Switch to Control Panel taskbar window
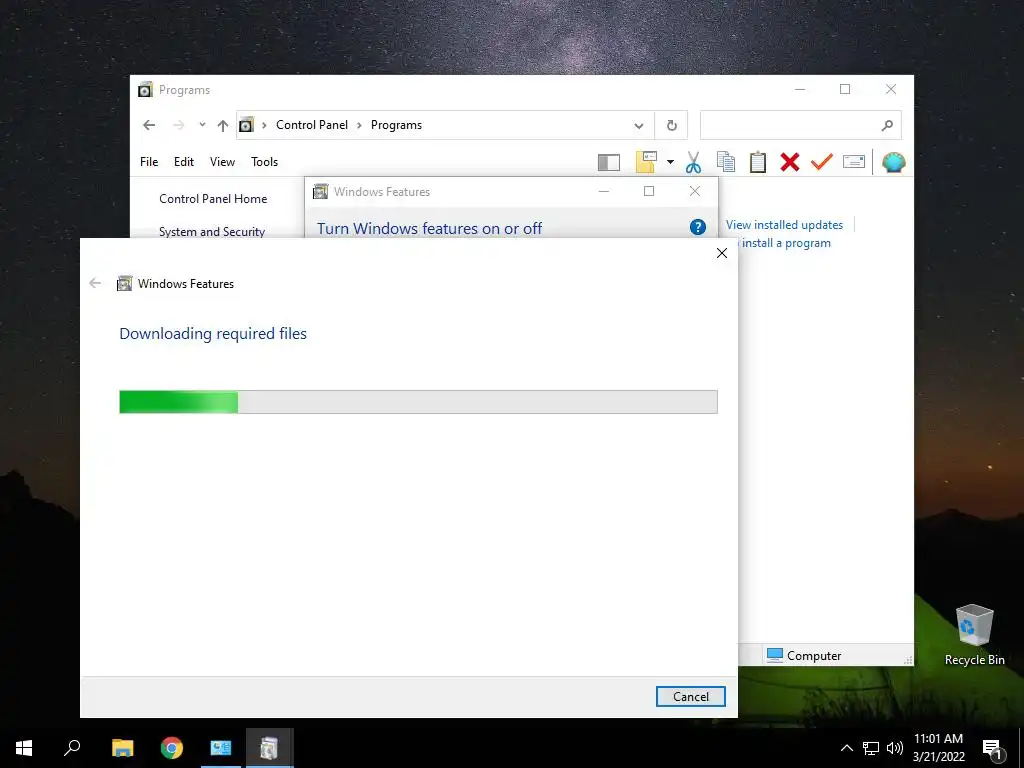 (x=221, y=748)
